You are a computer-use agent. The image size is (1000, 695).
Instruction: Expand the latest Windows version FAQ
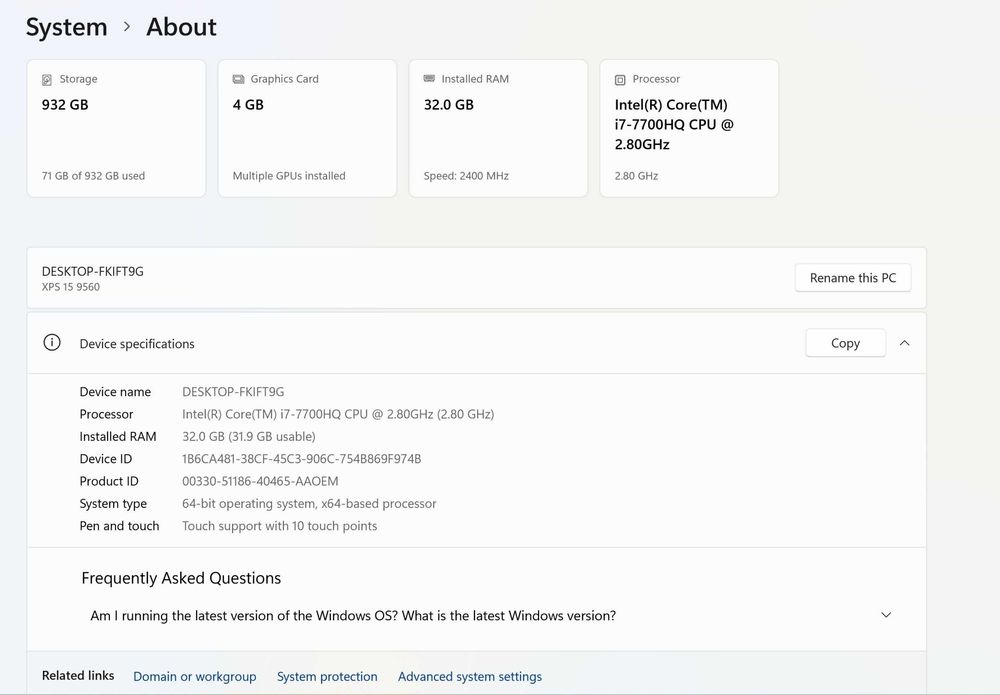coord(885,615)
